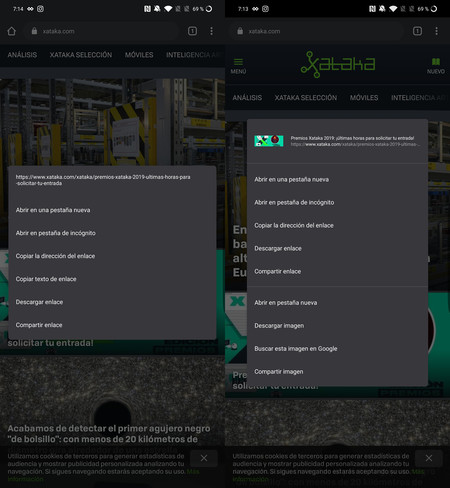450x488 pixels.
Task: Tap the NUEVO book icon
Action: point(436,66)
